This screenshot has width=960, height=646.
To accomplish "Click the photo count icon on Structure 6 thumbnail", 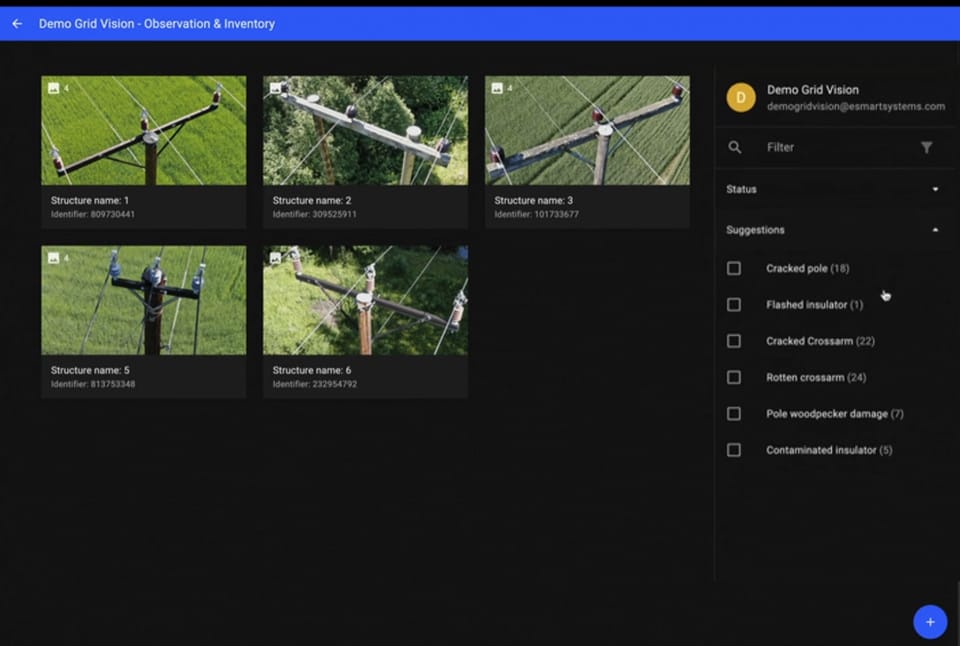I will 277,258.
